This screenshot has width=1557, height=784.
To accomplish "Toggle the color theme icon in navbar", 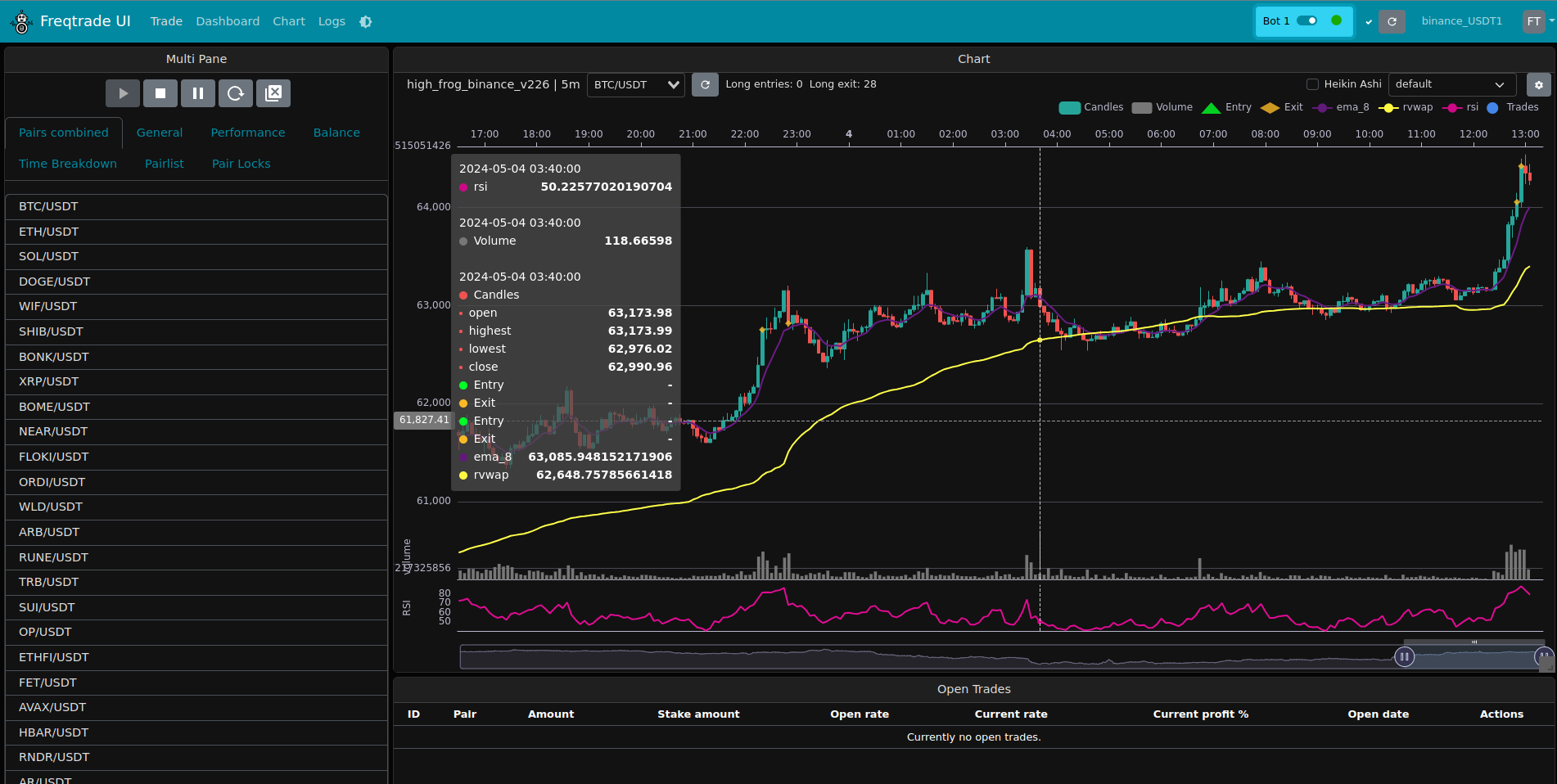I will point(365,21).
